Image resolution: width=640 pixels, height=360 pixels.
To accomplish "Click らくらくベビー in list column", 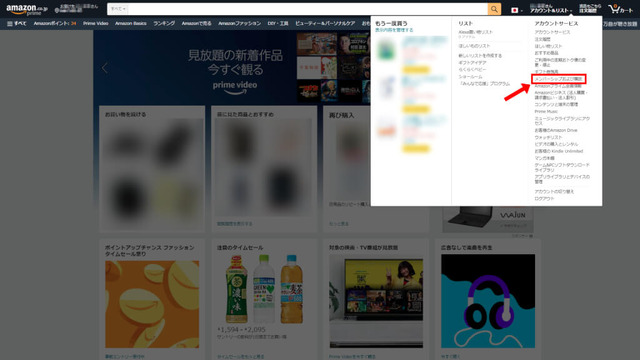I will tap(472, 70).
